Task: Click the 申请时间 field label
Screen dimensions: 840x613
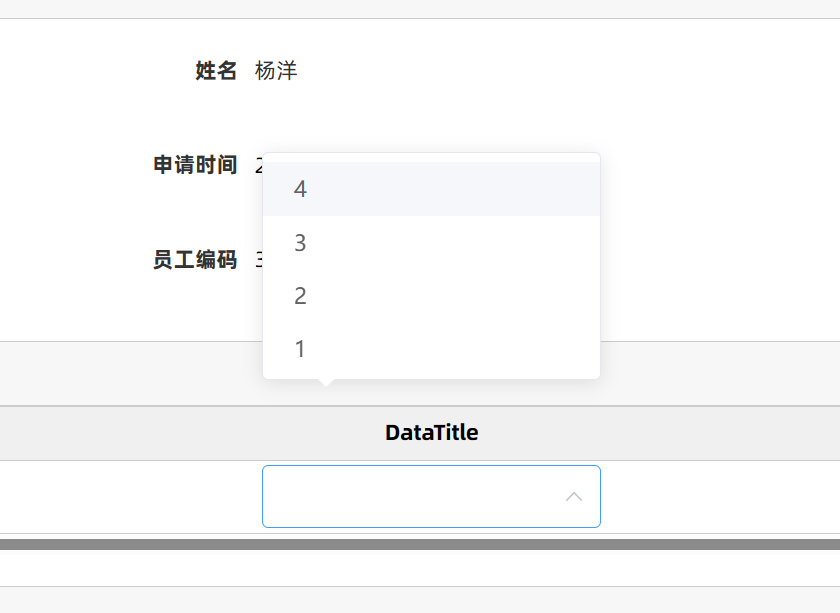Action: [x=195, y=165]
